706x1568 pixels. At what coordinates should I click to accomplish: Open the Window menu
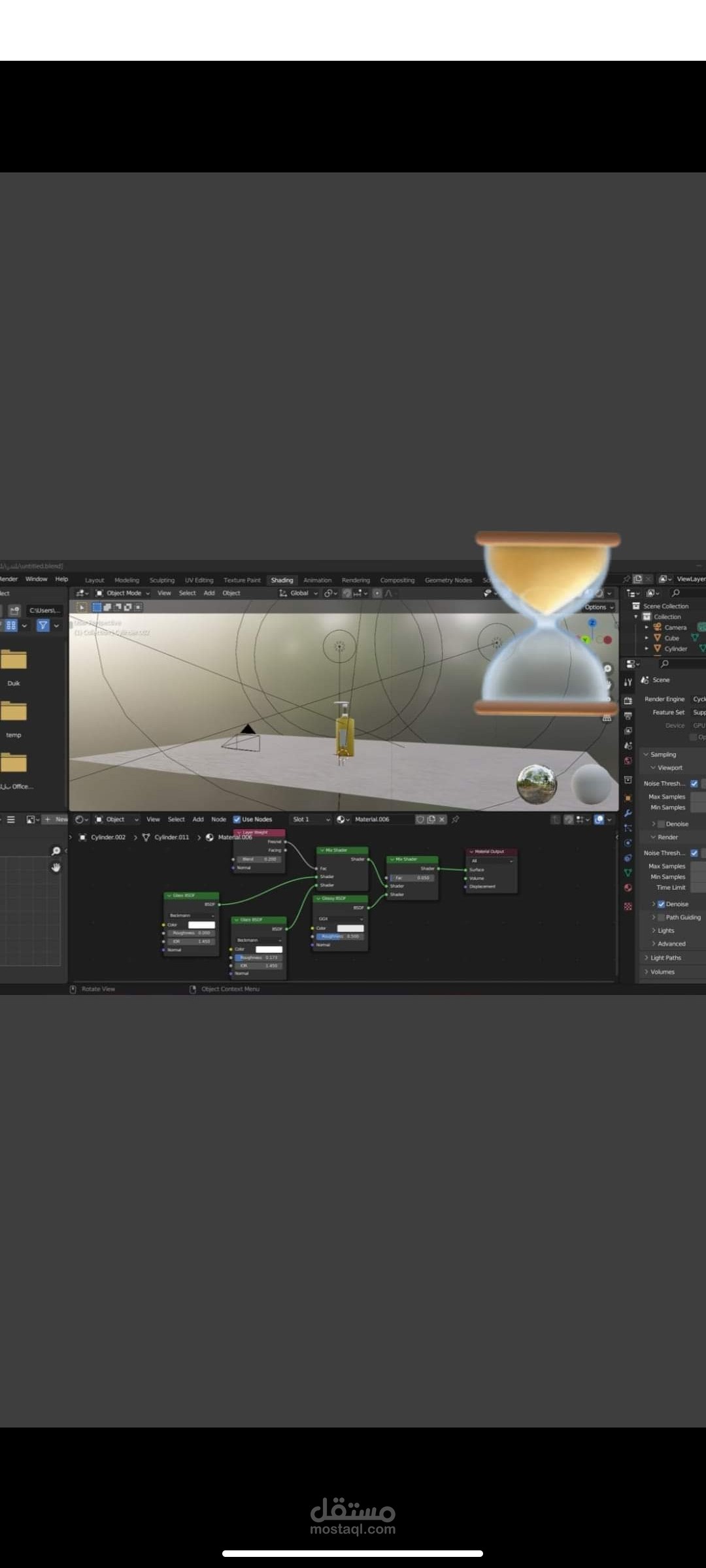(x=37, y=579)
